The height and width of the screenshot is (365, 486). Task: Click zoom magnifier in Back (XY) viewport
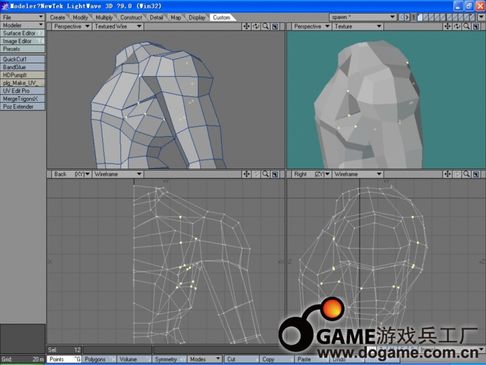(266, 174)
